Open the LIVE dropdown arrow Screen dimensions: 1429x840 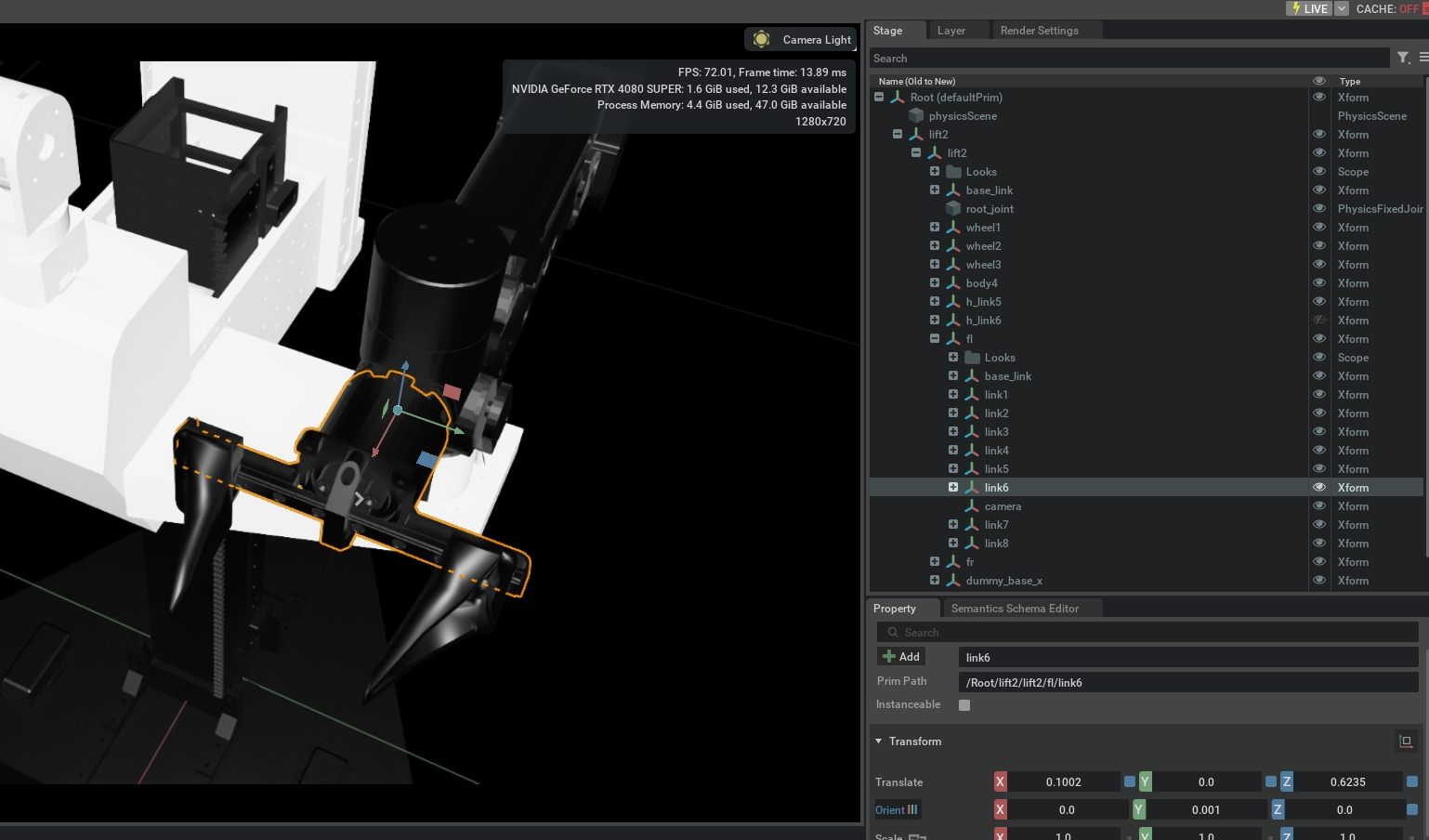point(1342,8)
